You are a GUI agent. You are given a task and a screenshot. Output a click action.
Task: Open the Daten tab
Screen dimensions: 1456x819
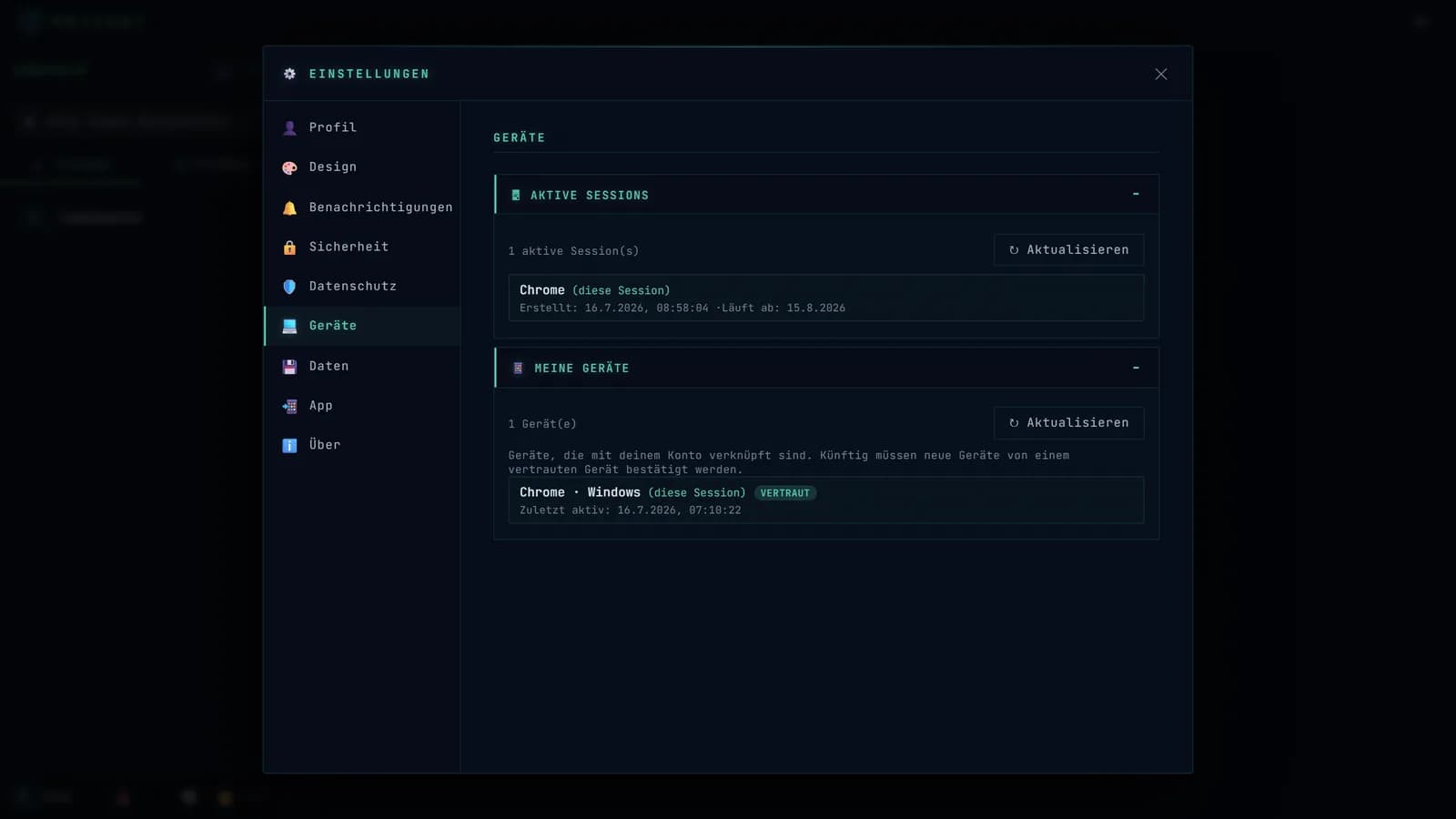362,366
